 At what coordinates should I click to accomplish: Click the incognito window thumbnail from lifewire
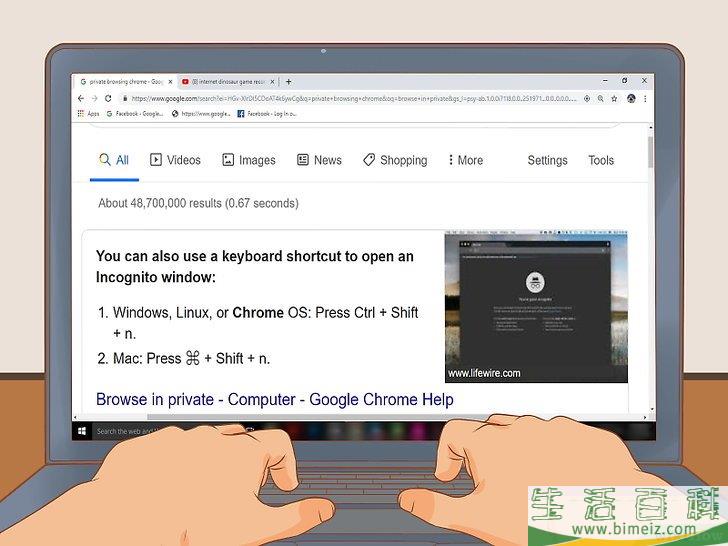point(536,308)
